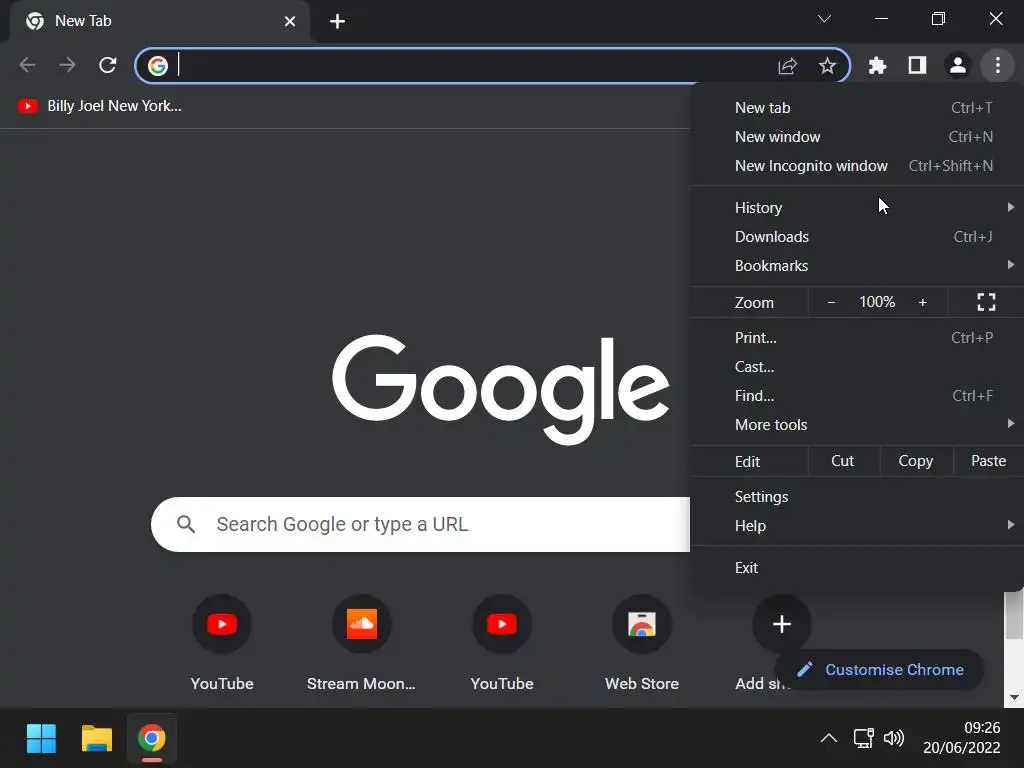
Task: Increase zoom with the plus button
Action: click(923, 302)
